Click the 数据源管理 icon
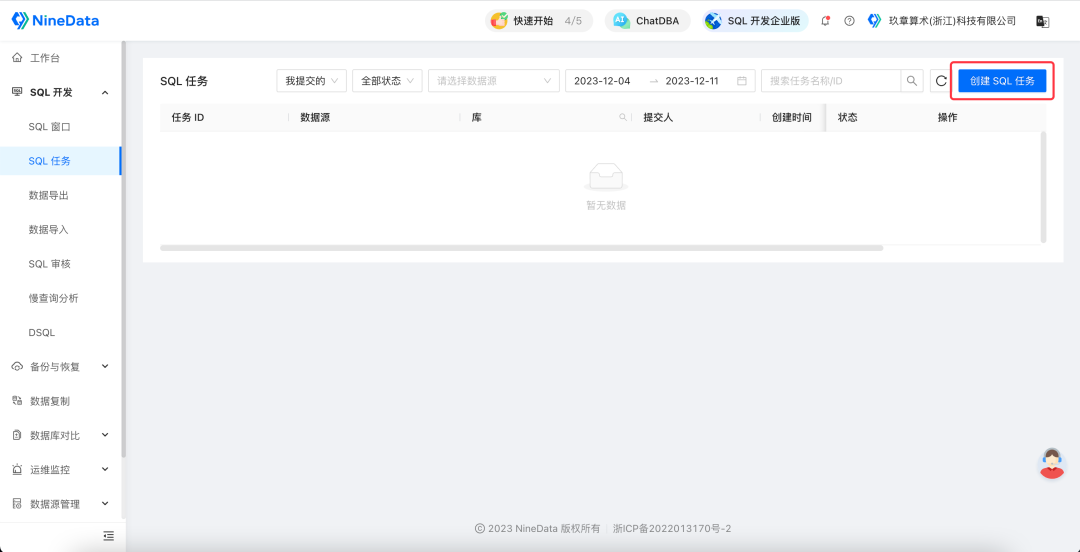The width and height of the screenshot is (1080, 552). pos(17,504)
